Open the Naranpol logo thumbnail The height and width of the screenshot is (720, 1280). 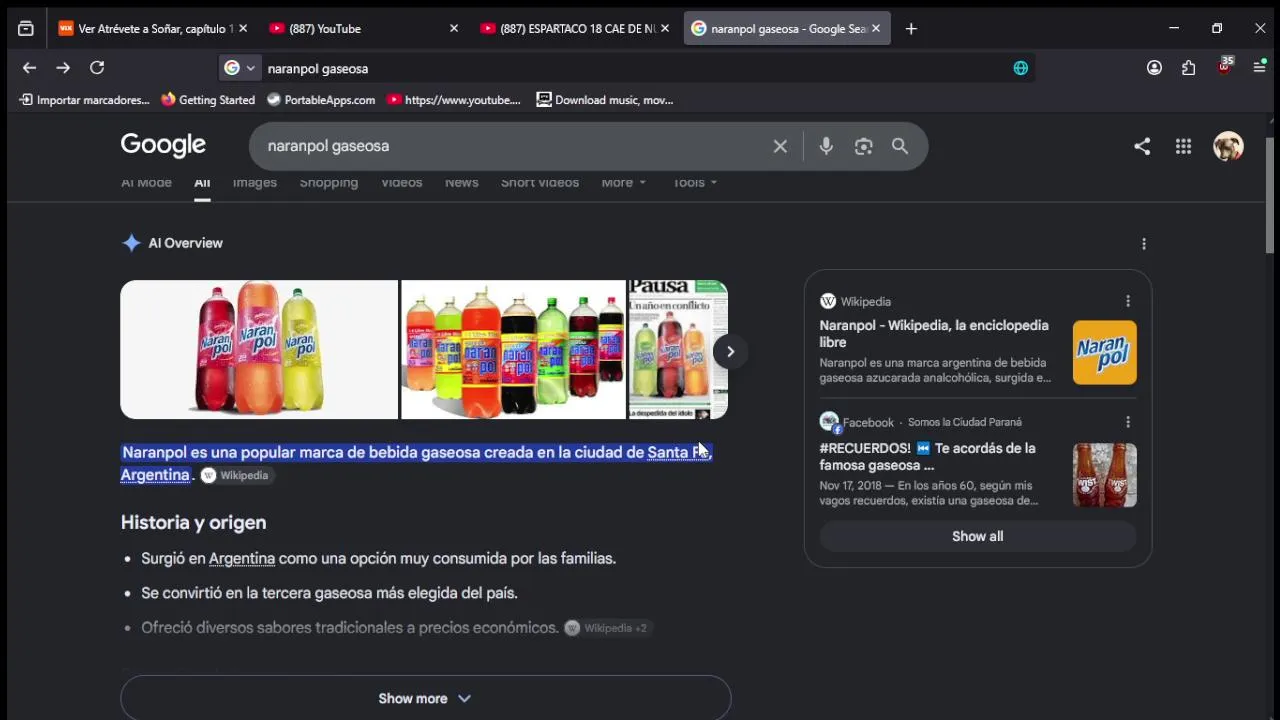1104,352
